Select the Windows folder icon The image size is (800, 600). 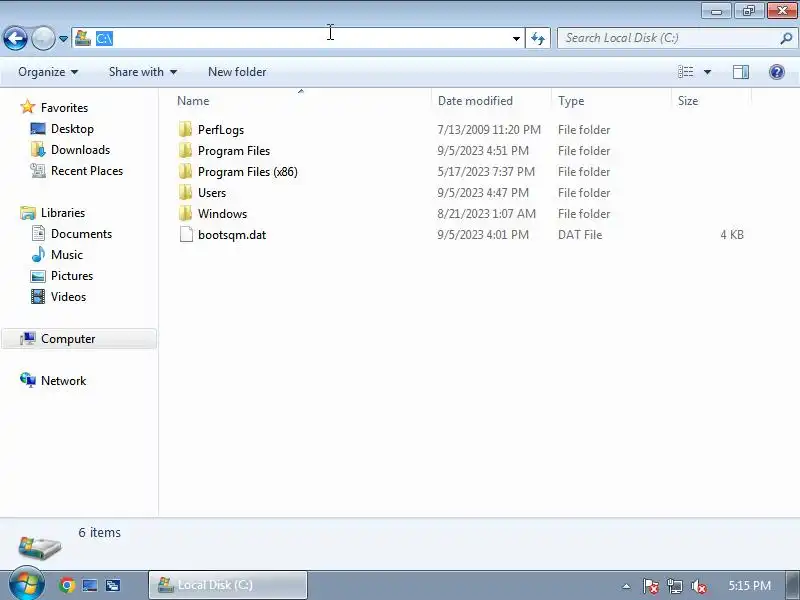point(186,213)
